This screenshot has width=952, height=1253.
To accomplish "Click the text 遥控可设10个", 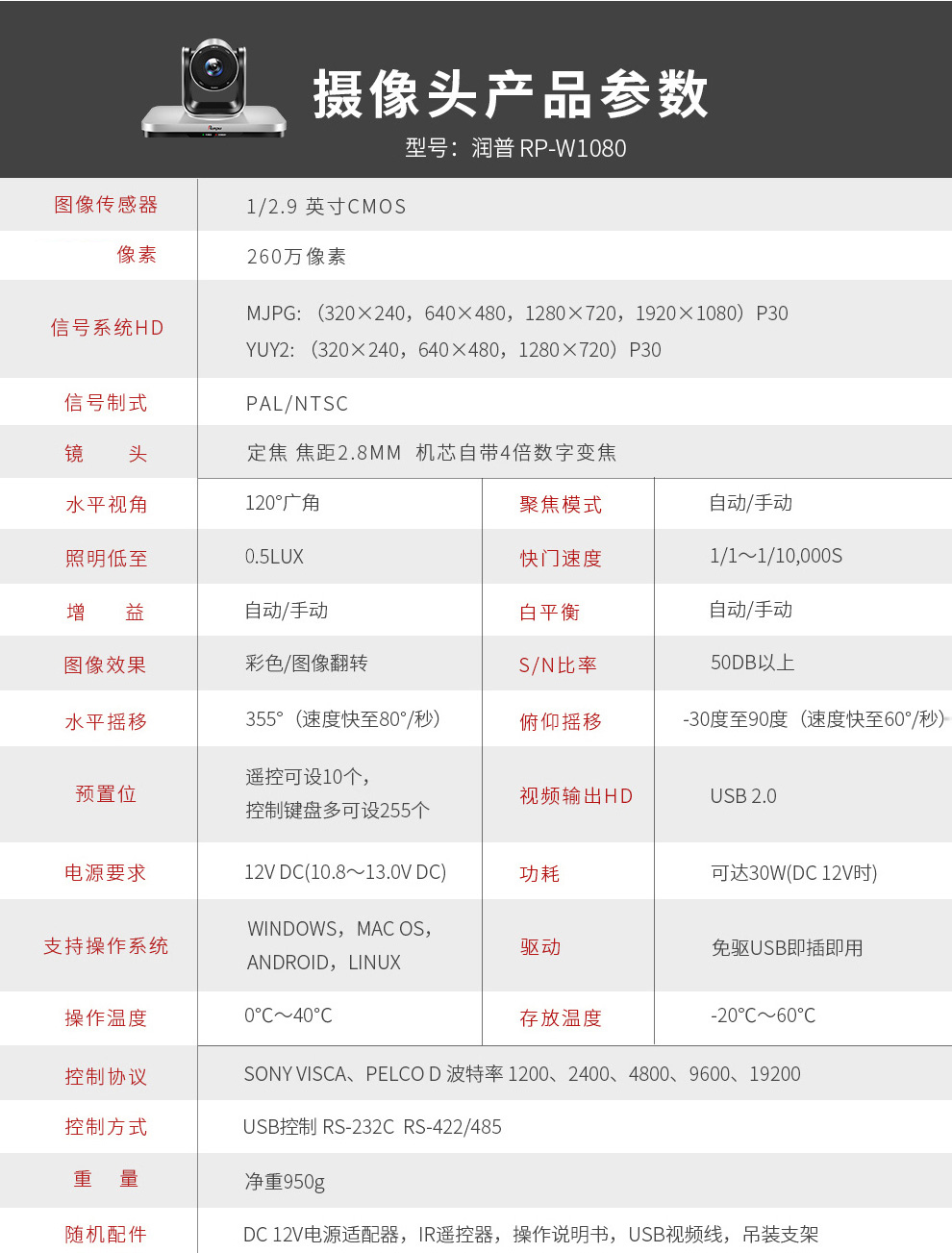I will [306, 777].
